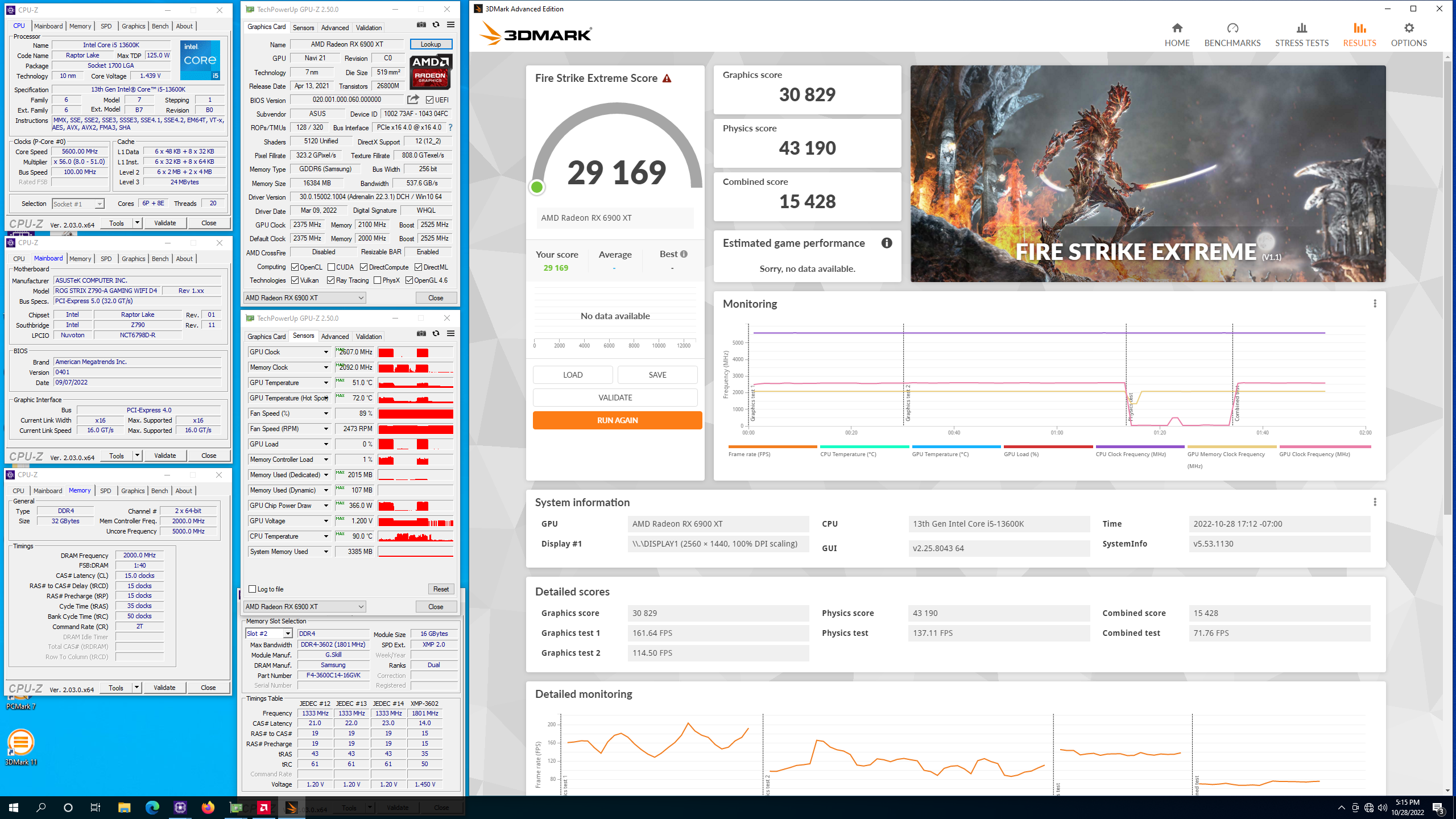The width and height of the screenshot is (1456, 819).
Task: Click the LOAD result button
Action: tap(573, 375)
